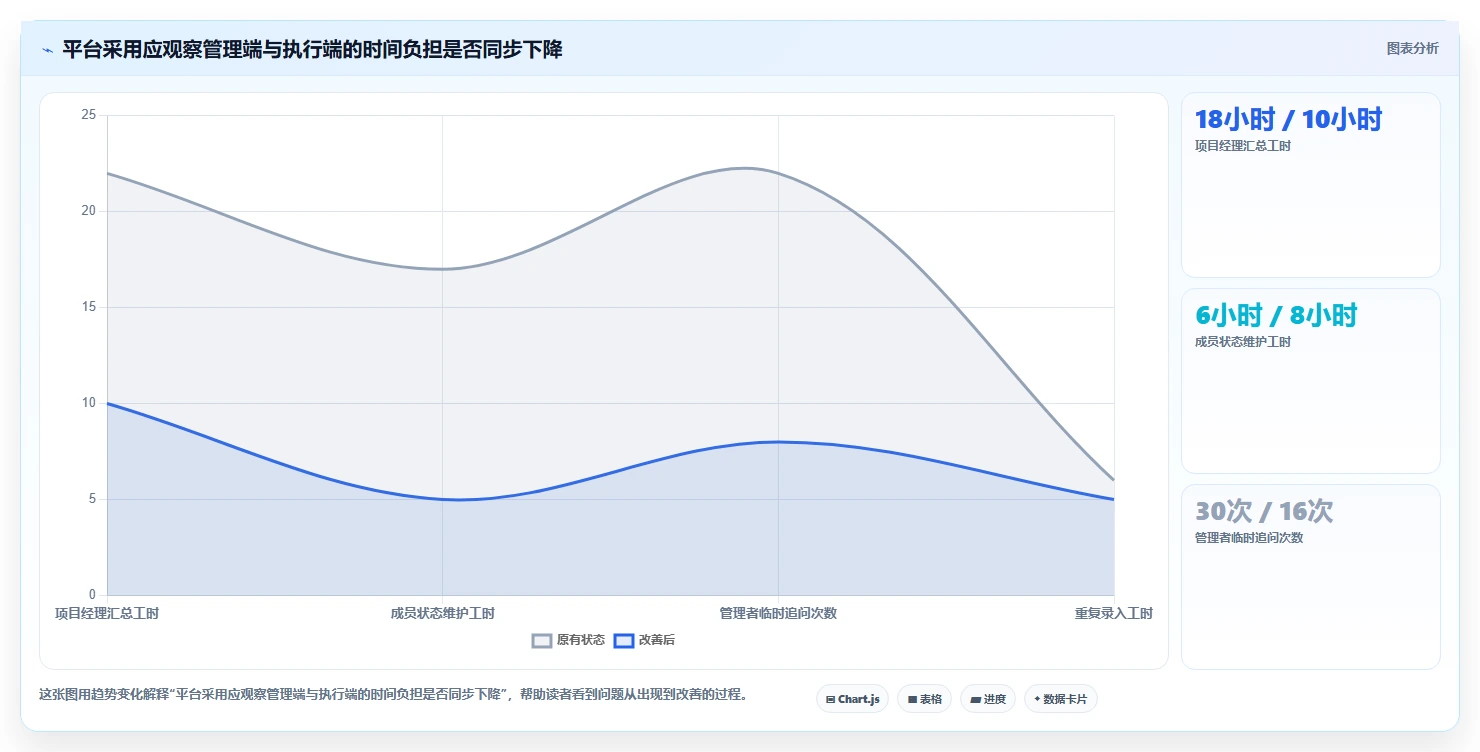The image size is (1480, 752).
Task: Click the 数据卡片 tag
Action: click(x=1060, y=699)
